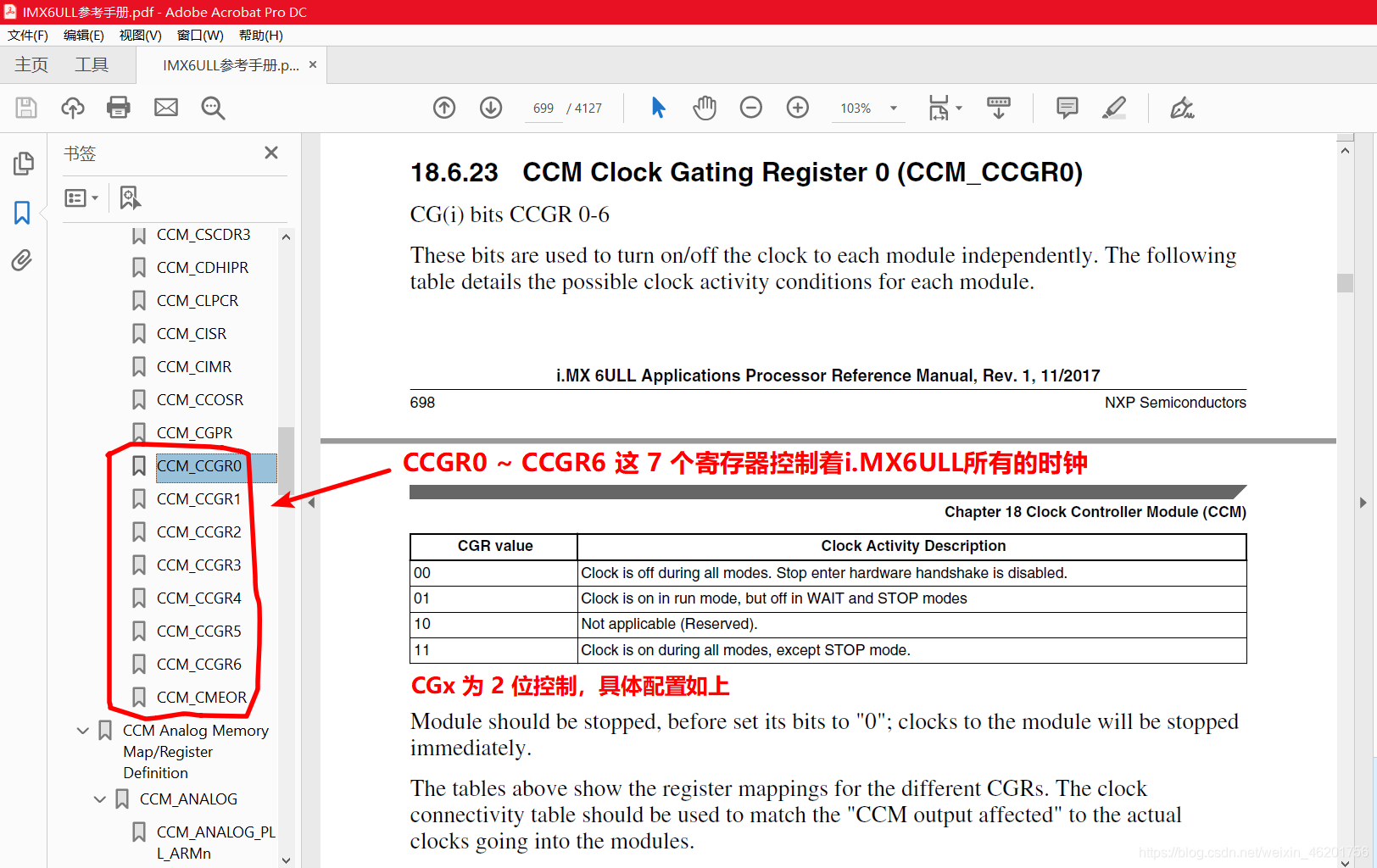Viewport: 1377px width, 868px height.
Task: Add a comment note icon
Action: tap(1068, 108)
